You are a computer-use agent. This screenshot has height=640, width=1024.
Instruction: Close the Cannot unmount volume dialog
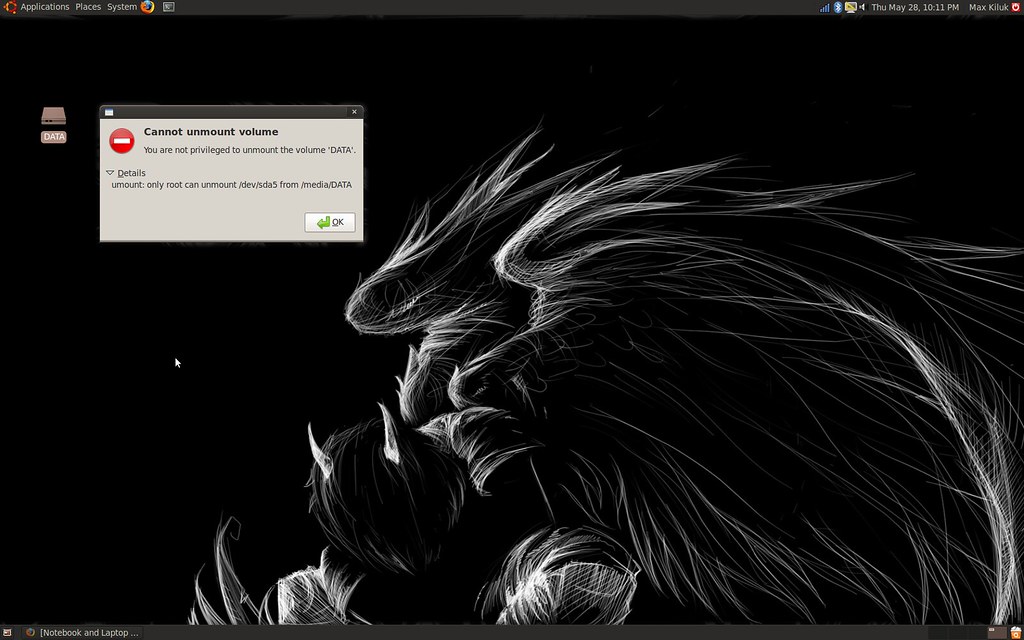pyautogui.click(x=355, y=112)
